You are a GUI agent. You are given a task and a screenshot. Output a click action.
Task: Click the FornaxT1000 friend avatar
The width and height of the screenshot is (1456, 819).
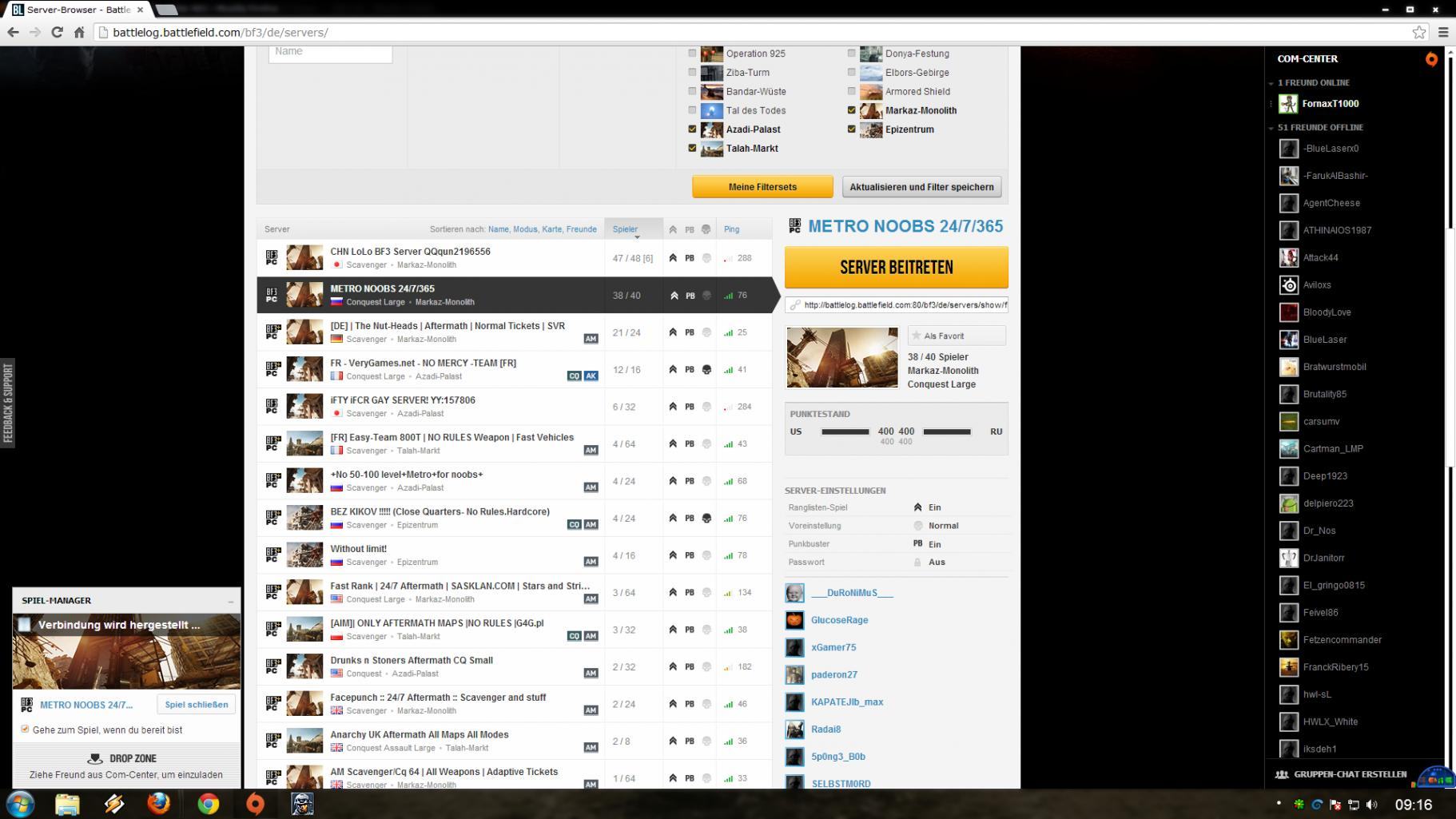tap(1288, 104)
